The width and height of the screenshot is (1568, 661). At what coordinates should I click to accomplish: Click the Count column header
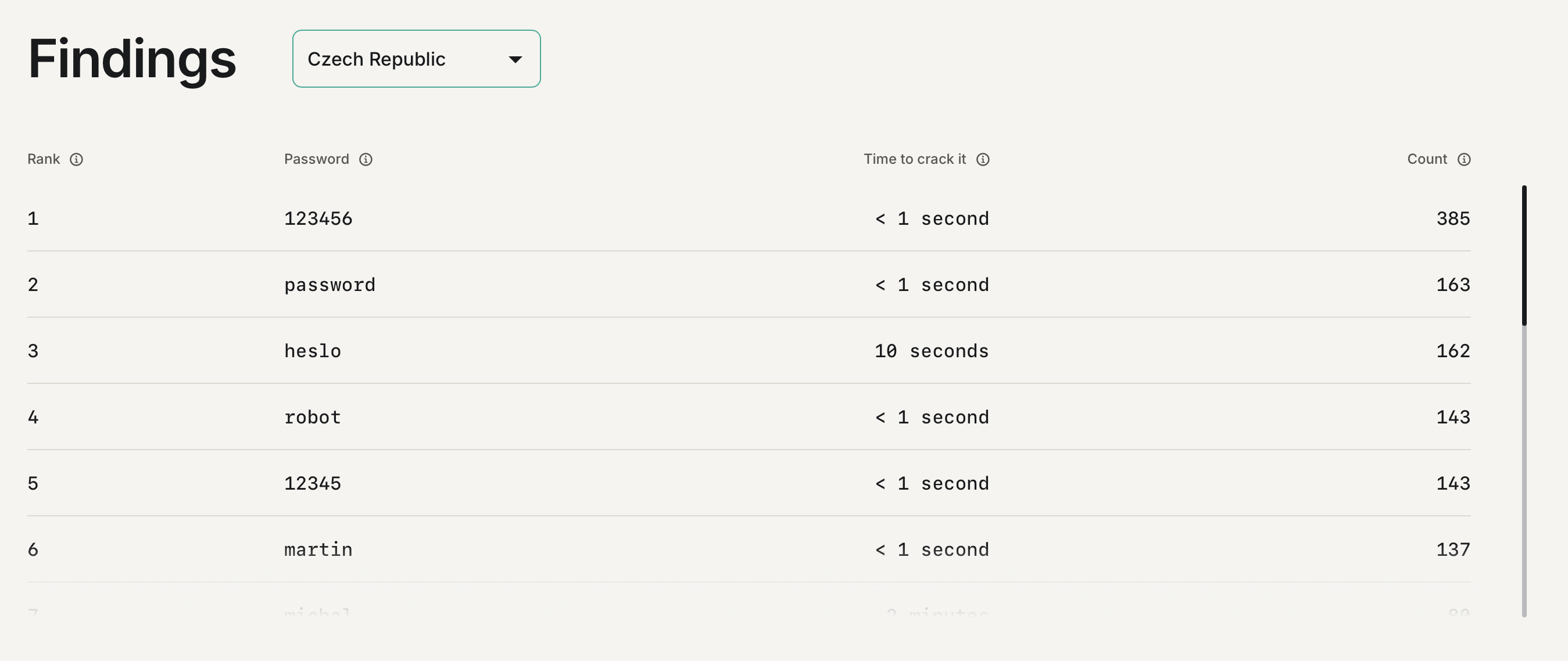click(1427, 159)
